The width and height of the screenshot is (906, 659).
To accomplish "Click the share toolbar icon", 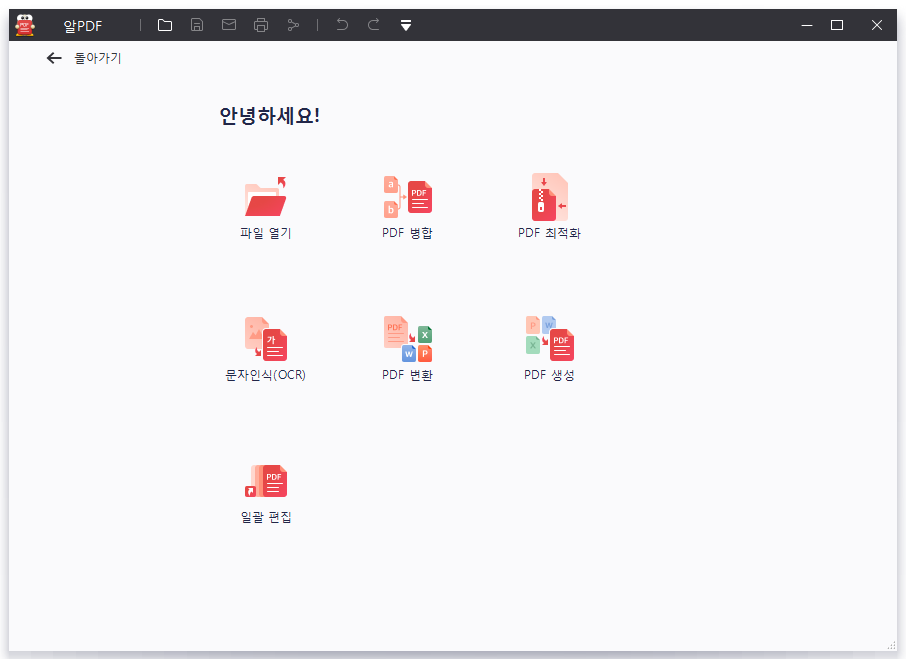I will 294,25.
